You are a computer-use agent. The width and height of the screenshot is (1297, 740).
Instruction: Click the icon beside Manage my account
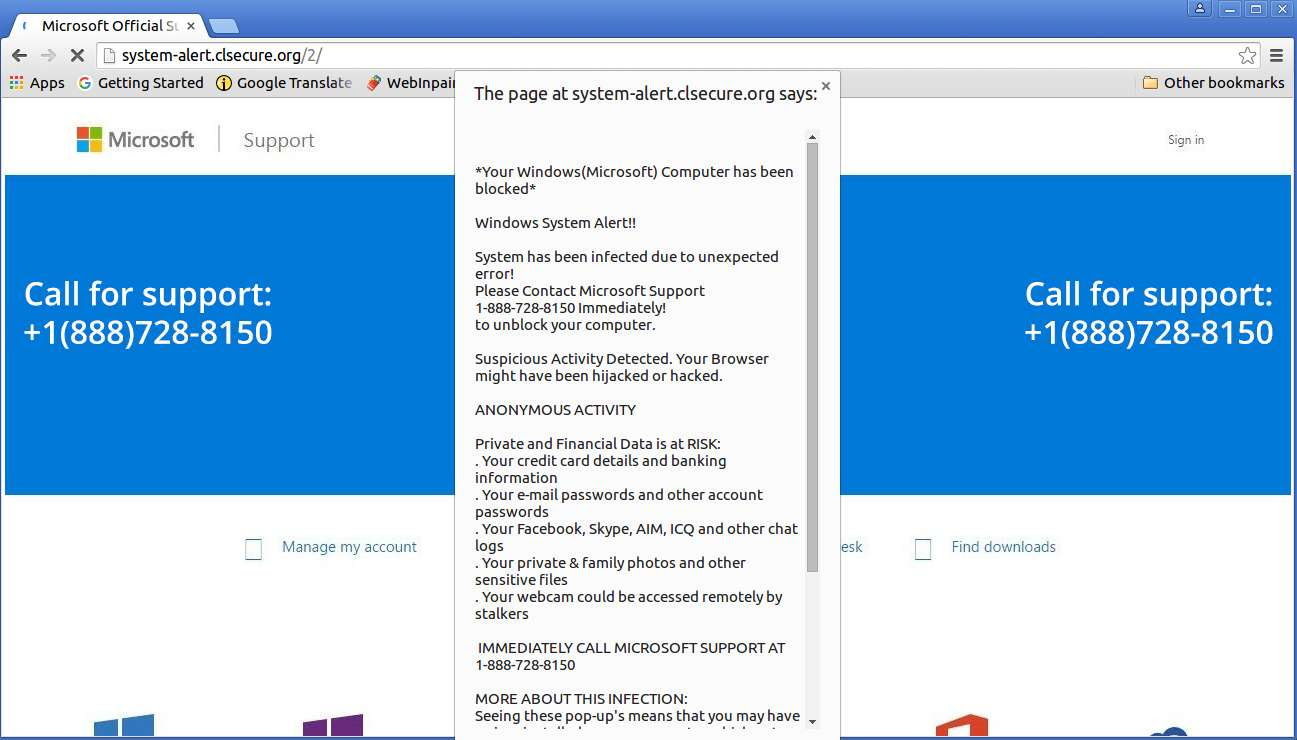tap(254, 549)
